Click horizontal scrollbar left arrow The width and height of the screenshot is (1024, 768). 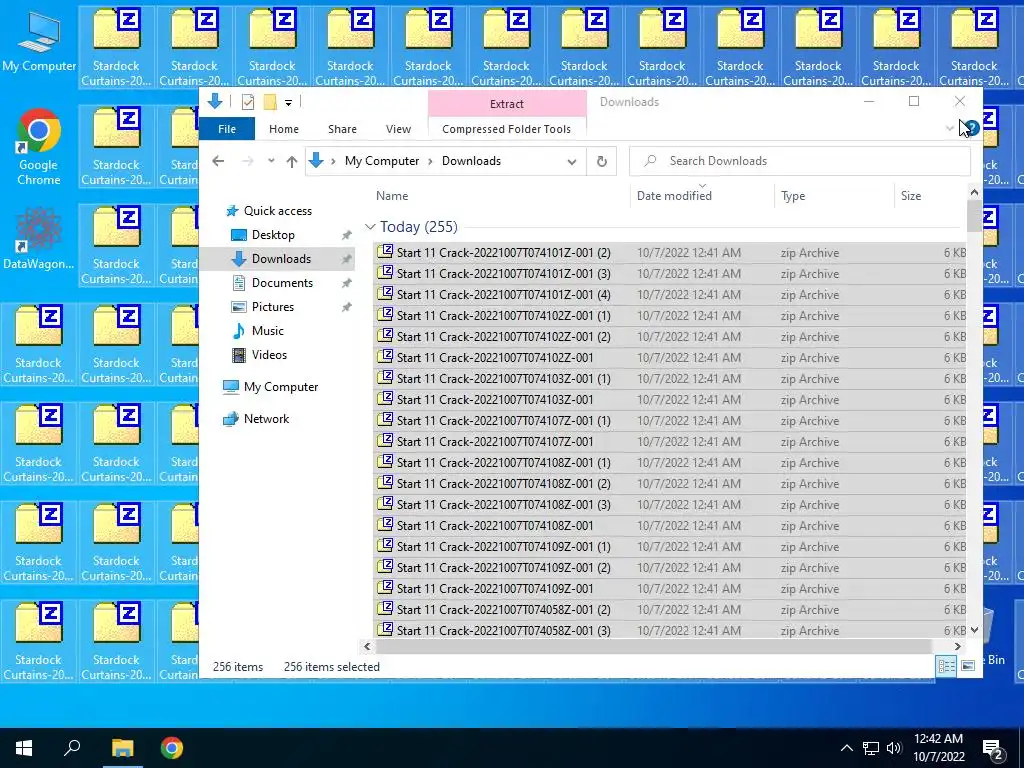[x=367, y=646]
